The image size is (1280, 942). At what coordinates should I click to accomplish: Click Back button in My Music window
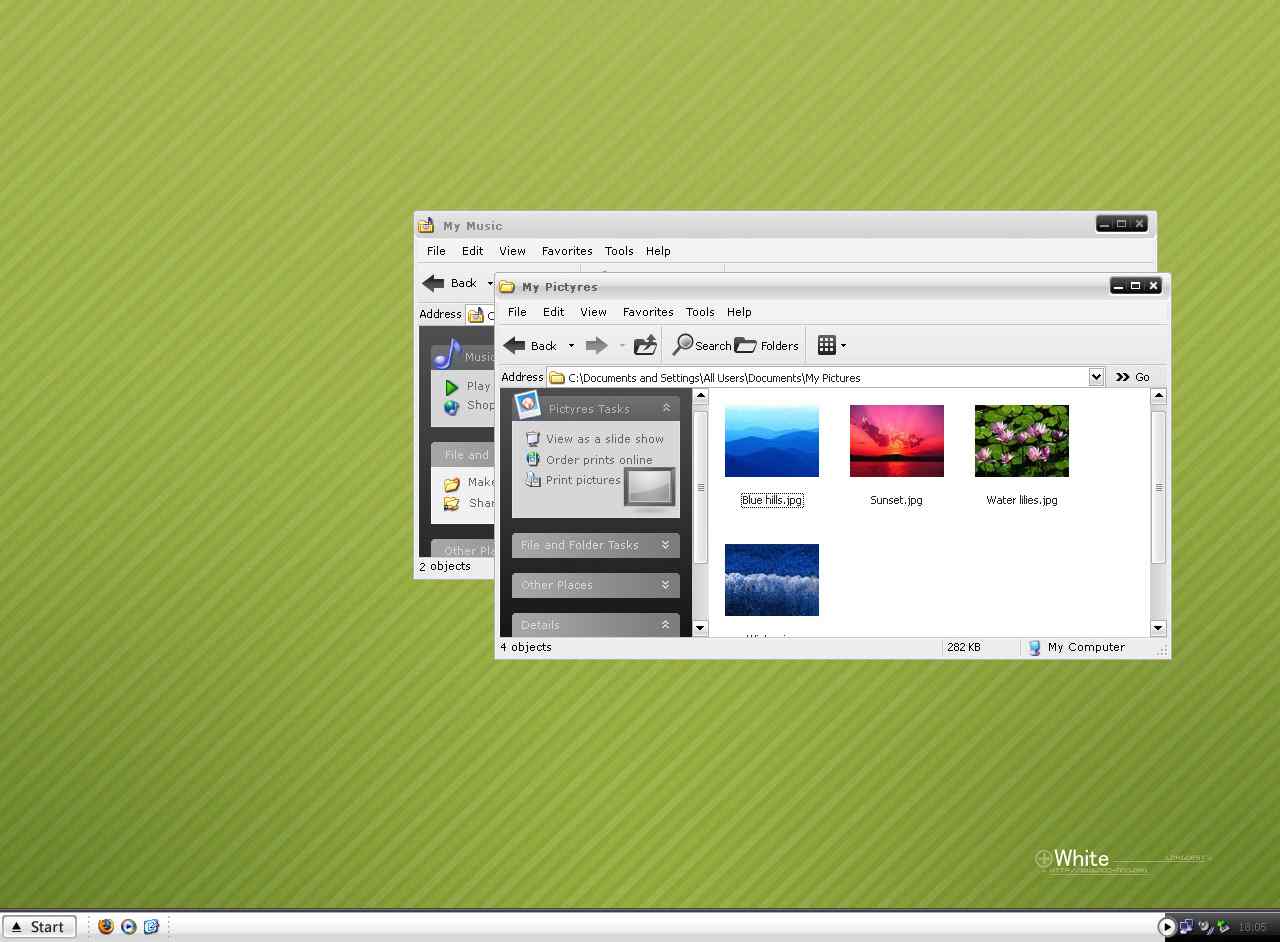click(450, 283)
